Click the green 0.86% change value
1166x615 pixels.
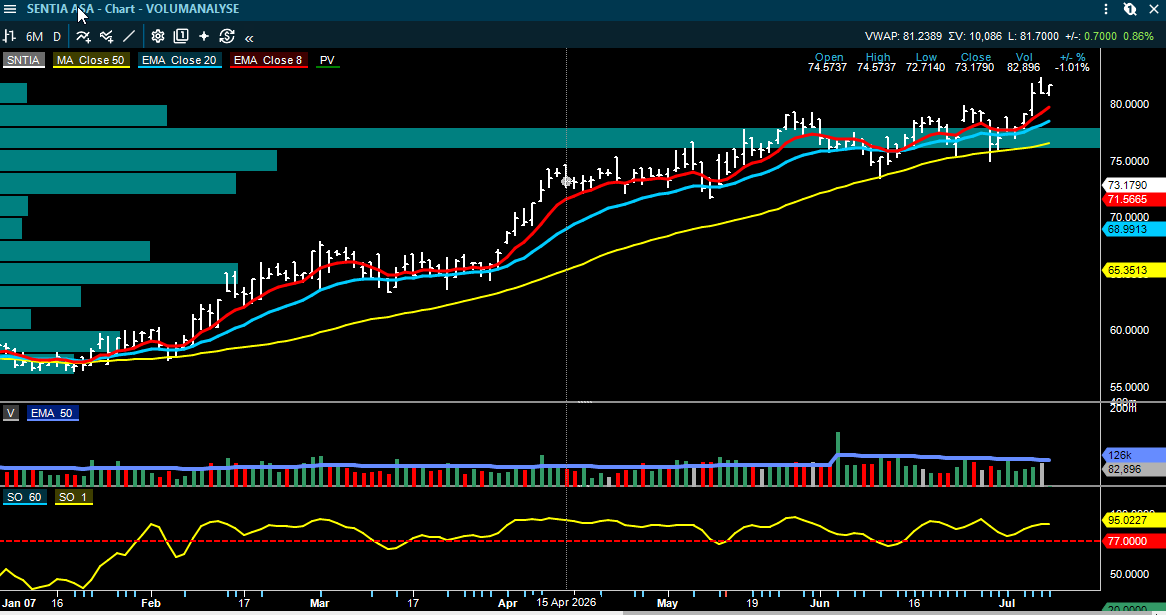point(1138,36)
